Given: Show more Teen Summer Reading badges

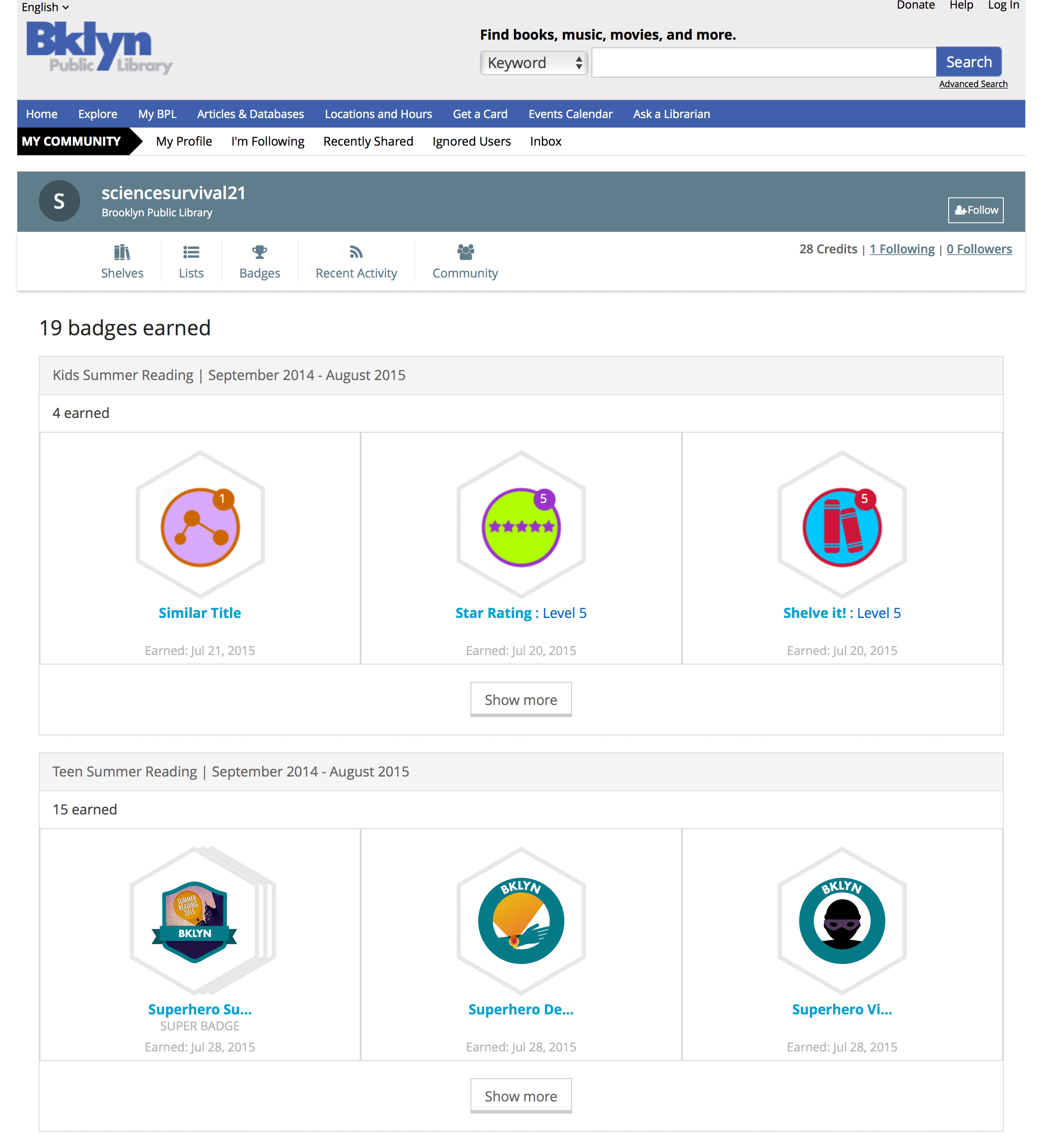Looking at the screenshot, I should coord(520,1096).
